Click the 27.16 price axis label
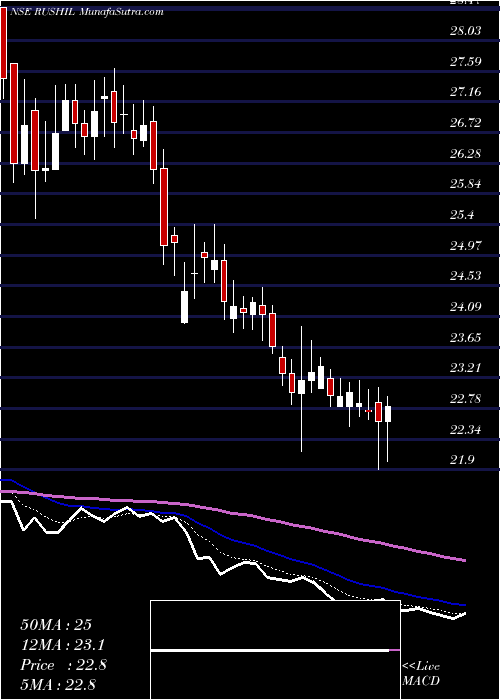Image resolution: width=500 pixels, height=700 pixels. point(465,92)
